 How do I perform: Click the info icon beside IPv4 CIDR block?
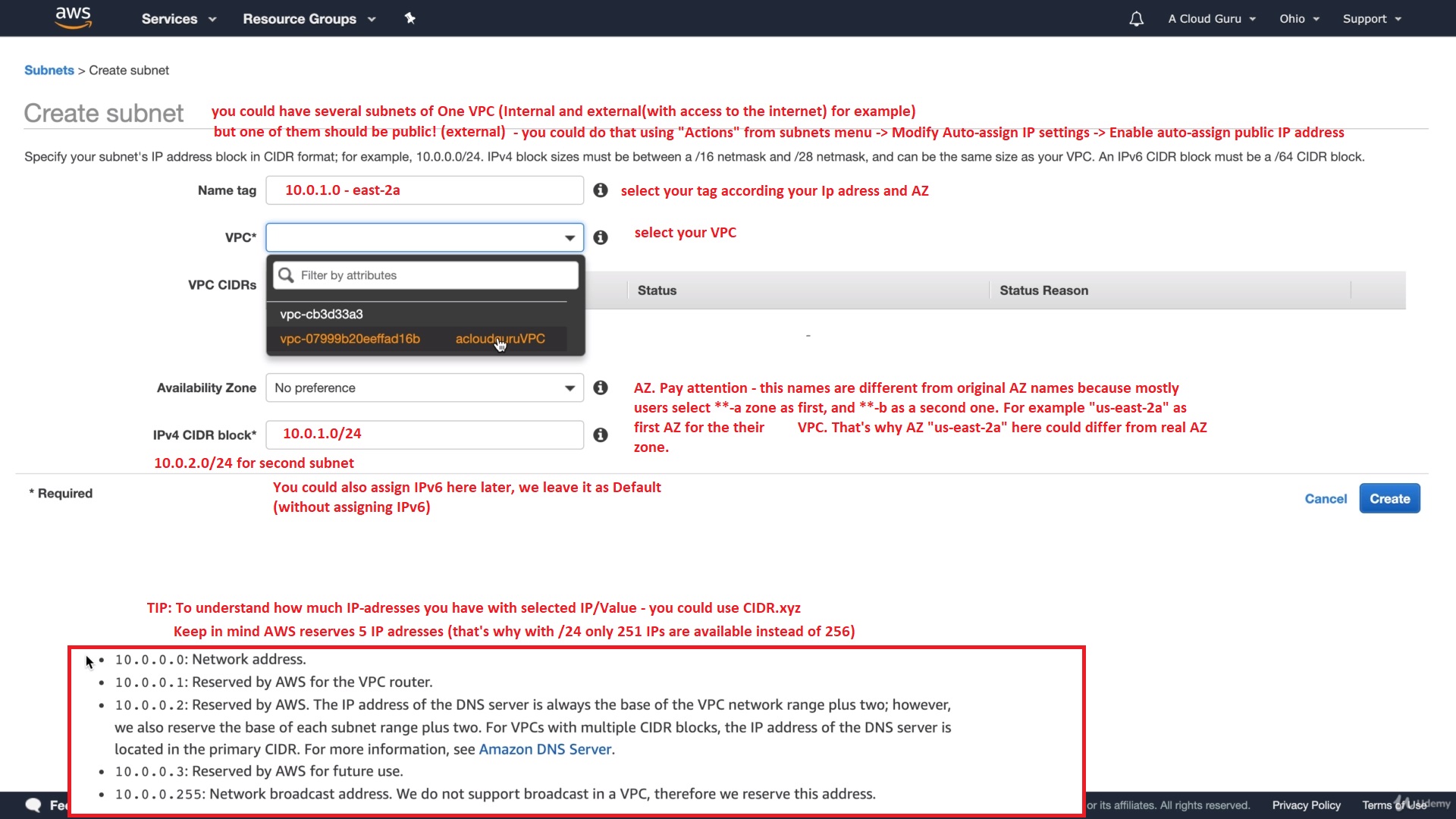pyautogui.click(x=601, y=435)
